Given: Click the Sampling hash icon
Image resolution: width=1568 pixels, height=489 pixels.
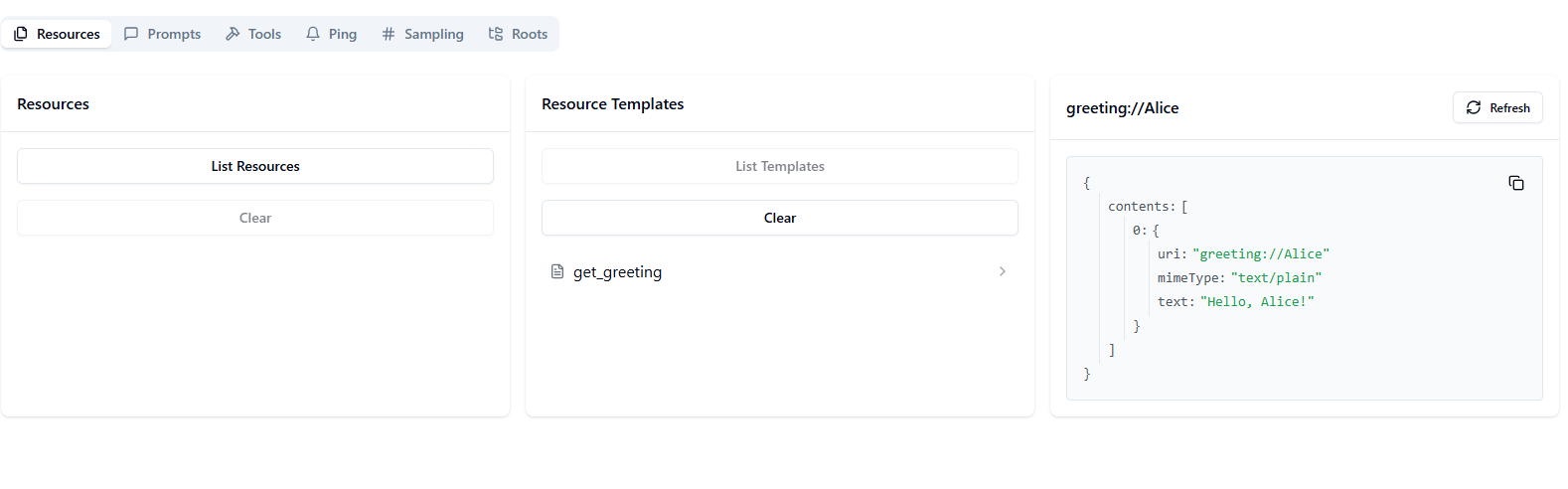Looking at the screenshot, I should (x=389, y=34).
